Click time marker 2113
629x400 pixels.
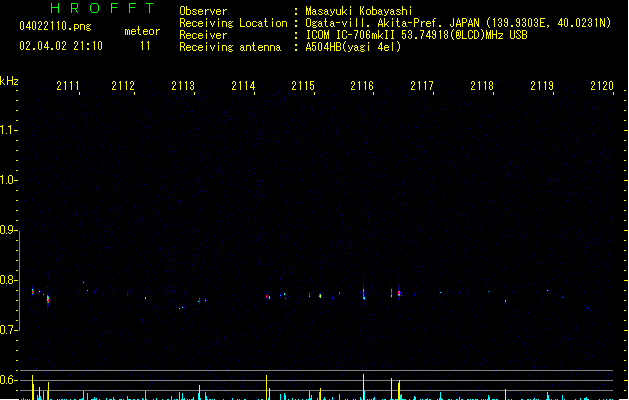point(183,86)
